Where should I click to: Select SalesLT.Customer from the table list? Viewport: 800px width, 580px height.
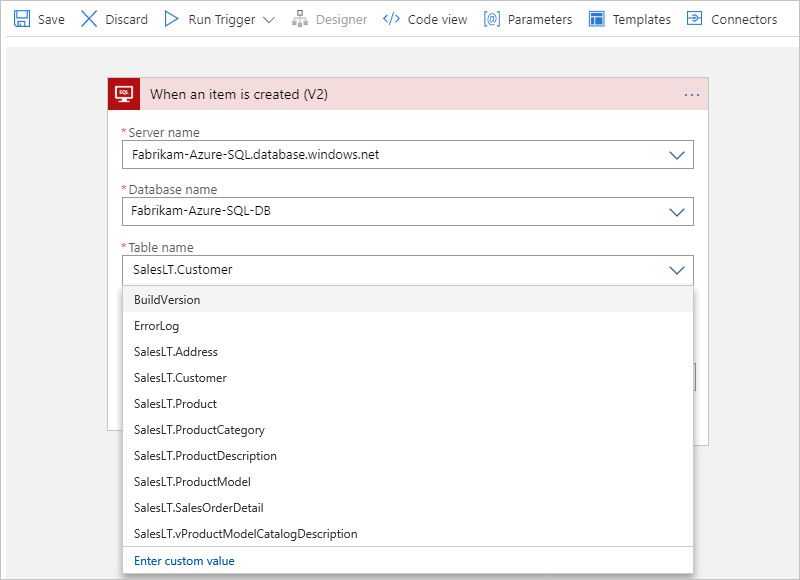[180, 377]
